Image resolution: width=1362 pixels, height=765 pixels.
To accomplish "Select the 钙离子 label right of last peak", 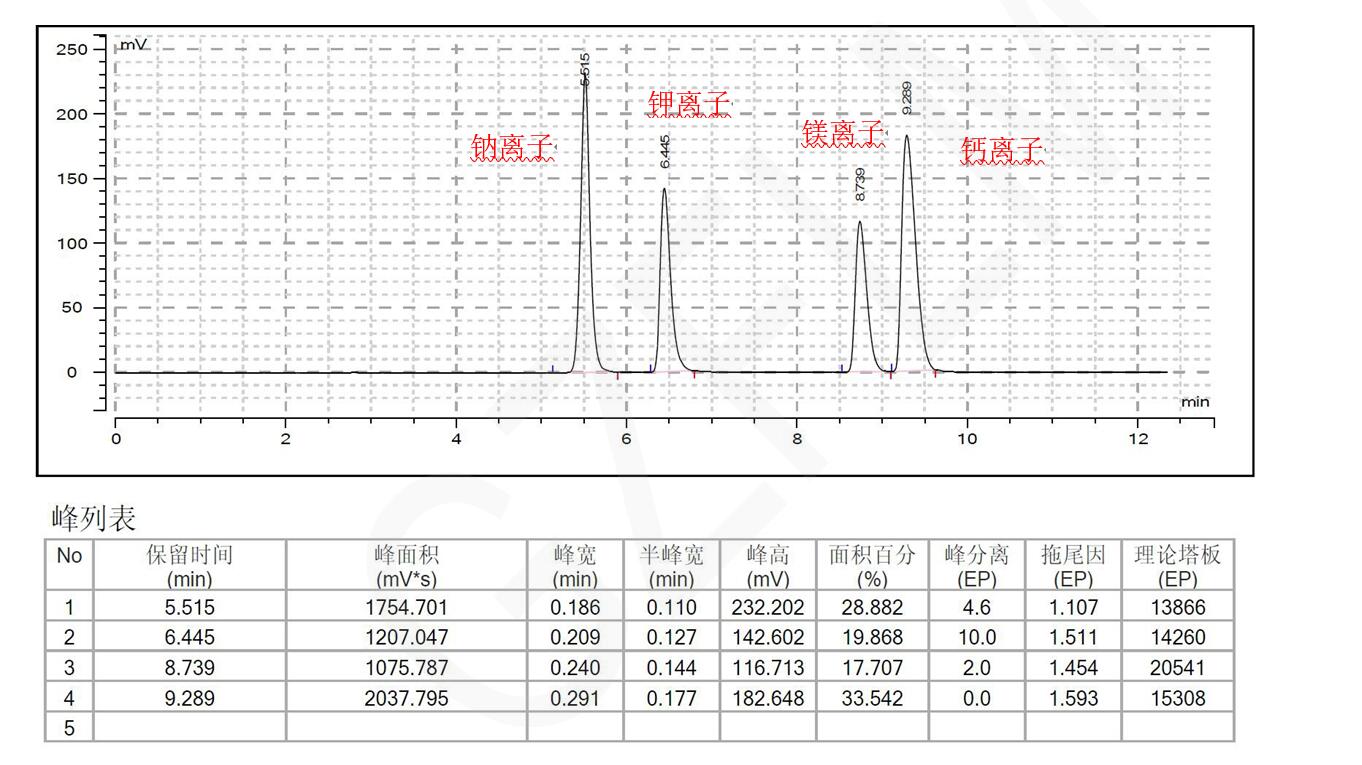I will coord(1002,151).
